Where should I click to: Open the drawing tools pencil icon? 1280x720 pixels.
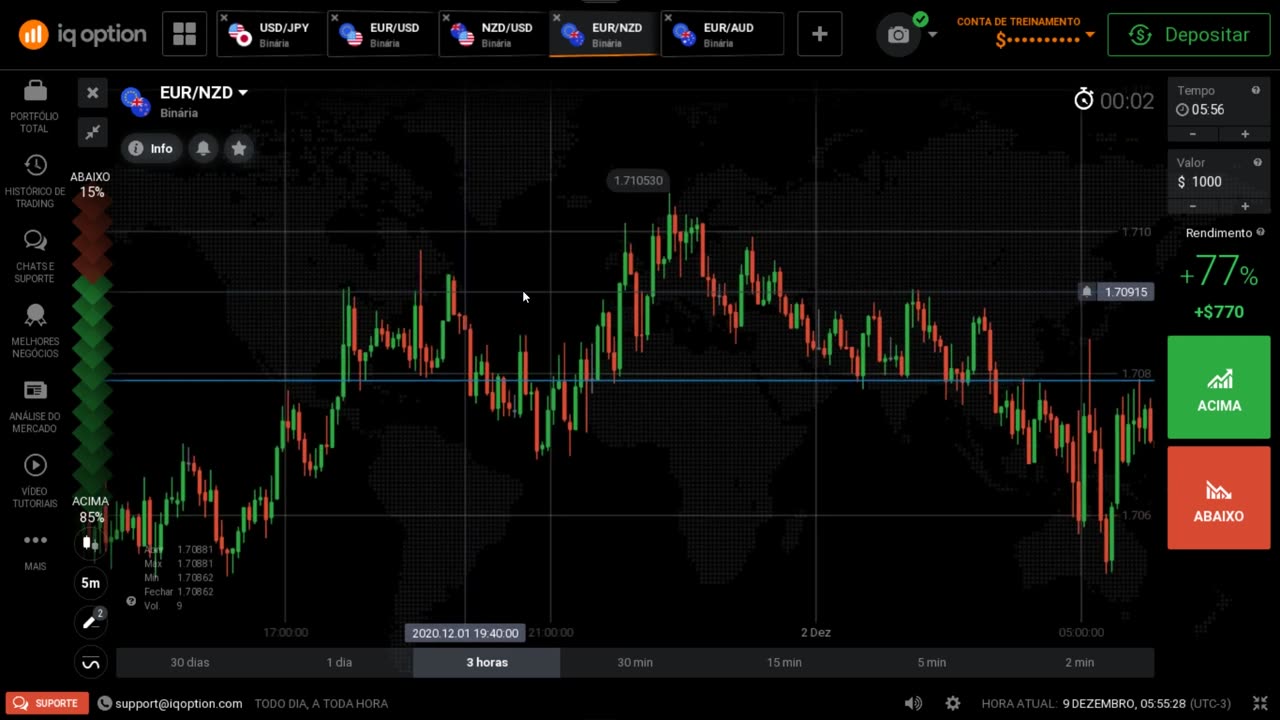tap(90, 622)
